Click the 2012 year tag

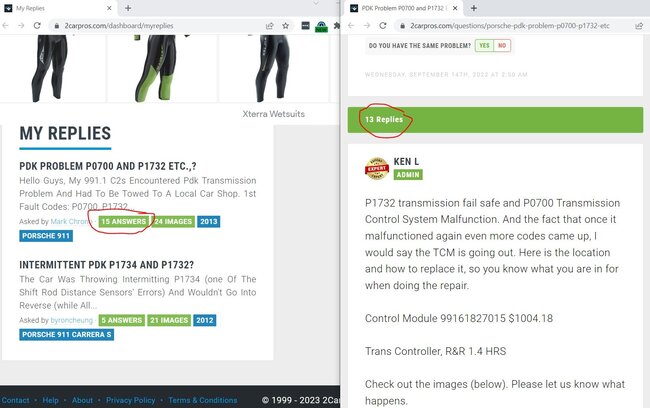coord(205,321)
